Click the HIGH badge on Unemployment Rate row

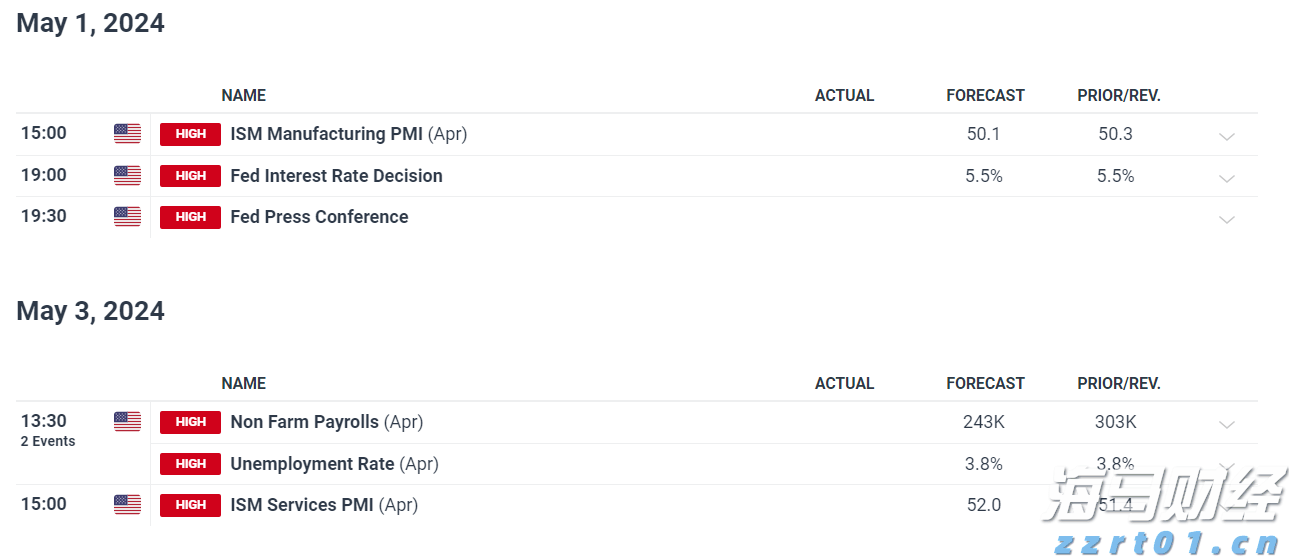[190, 464]
